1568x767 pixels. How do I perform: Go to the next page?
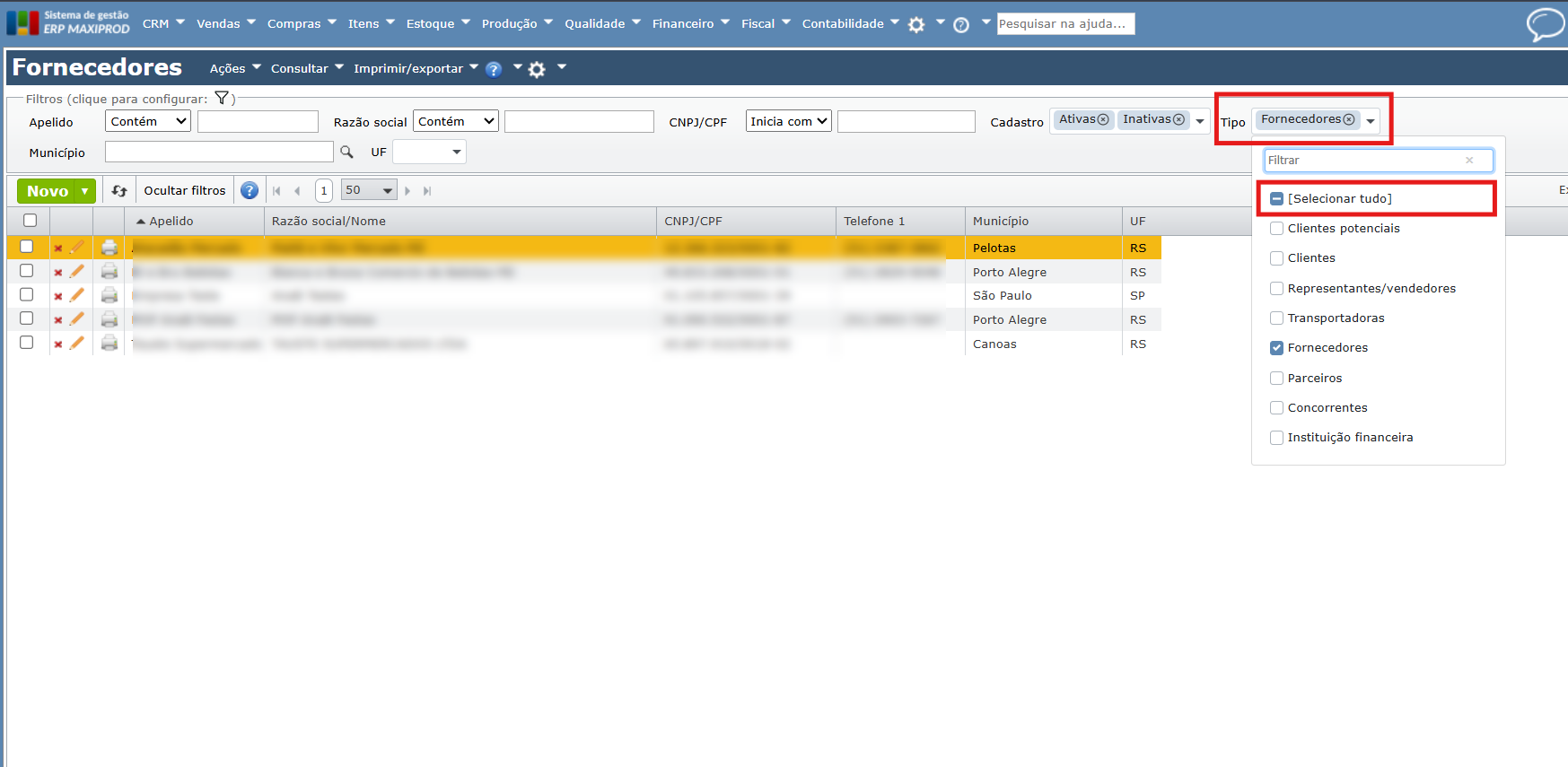pyautogui.click(x=407, y=191)
